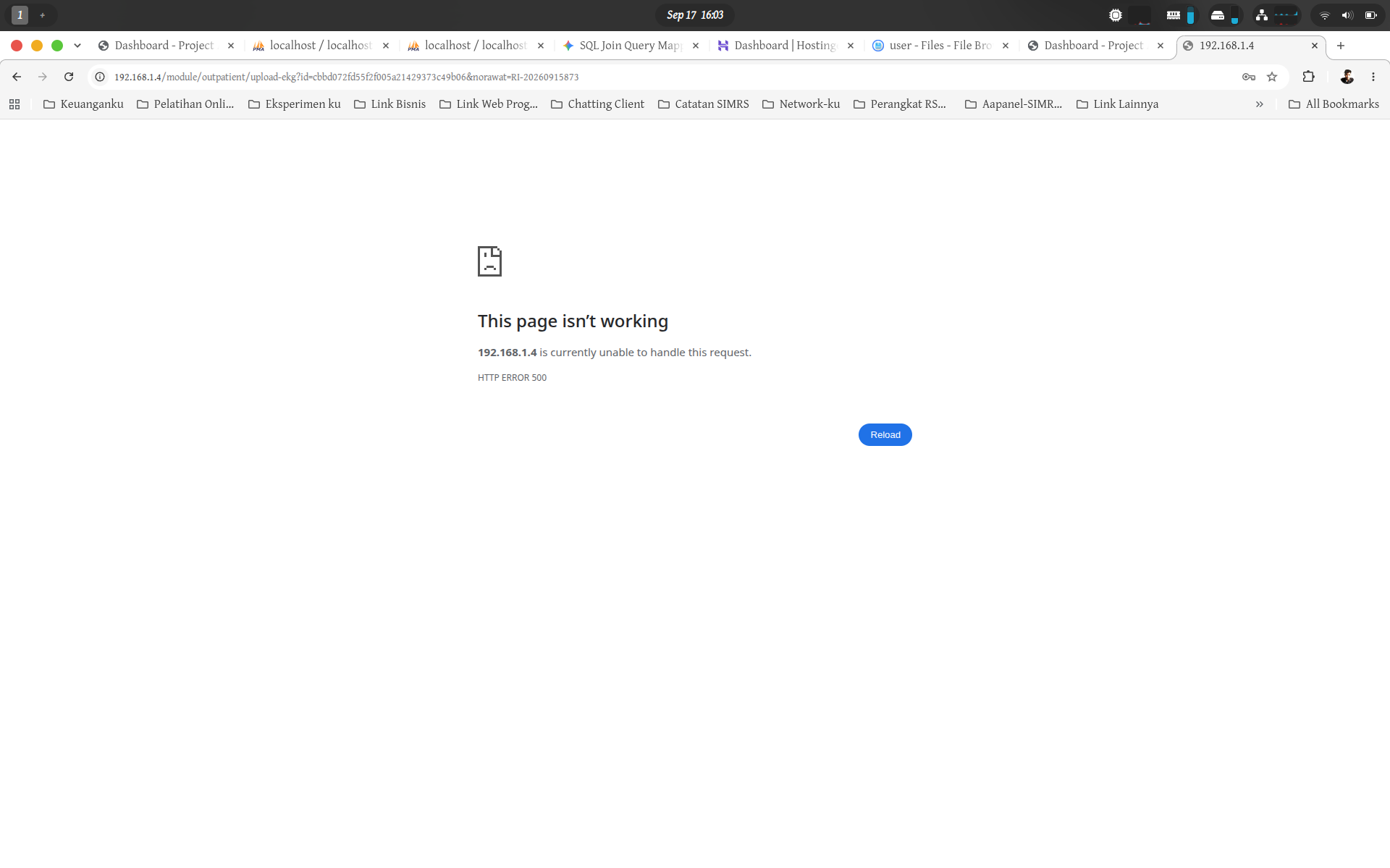
Task: Go back using the back arrow
Action: tap(17, 77)
